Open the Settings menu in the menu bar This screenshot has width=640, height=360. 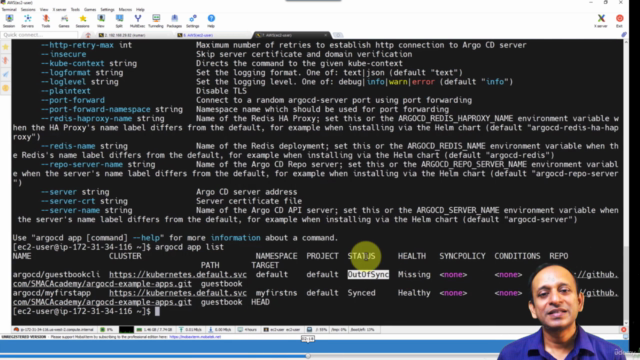pos(107,9)
